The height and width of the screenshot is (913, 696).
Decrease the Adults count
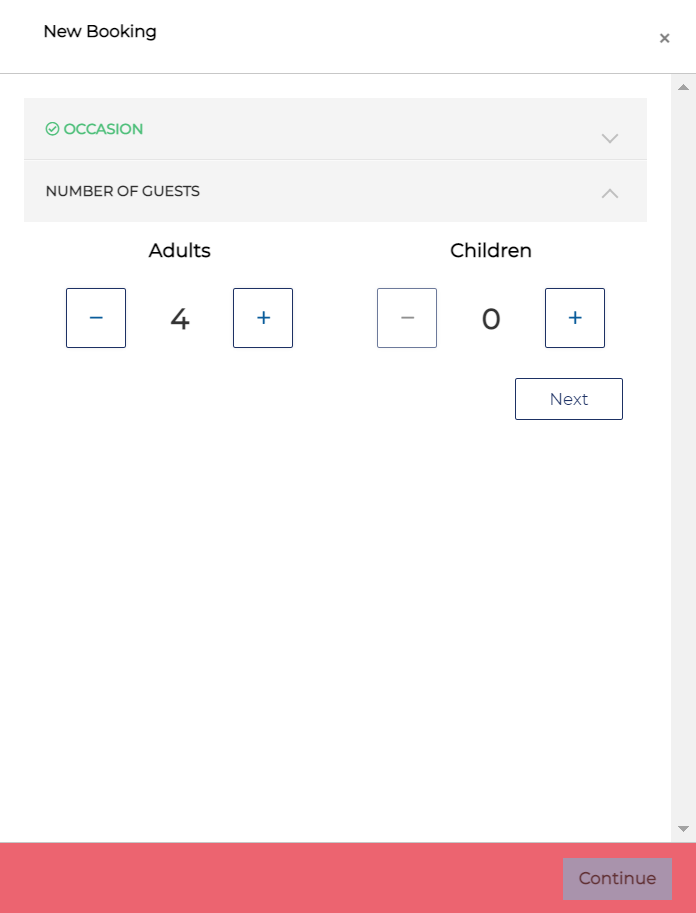click(x=96, y=318)
